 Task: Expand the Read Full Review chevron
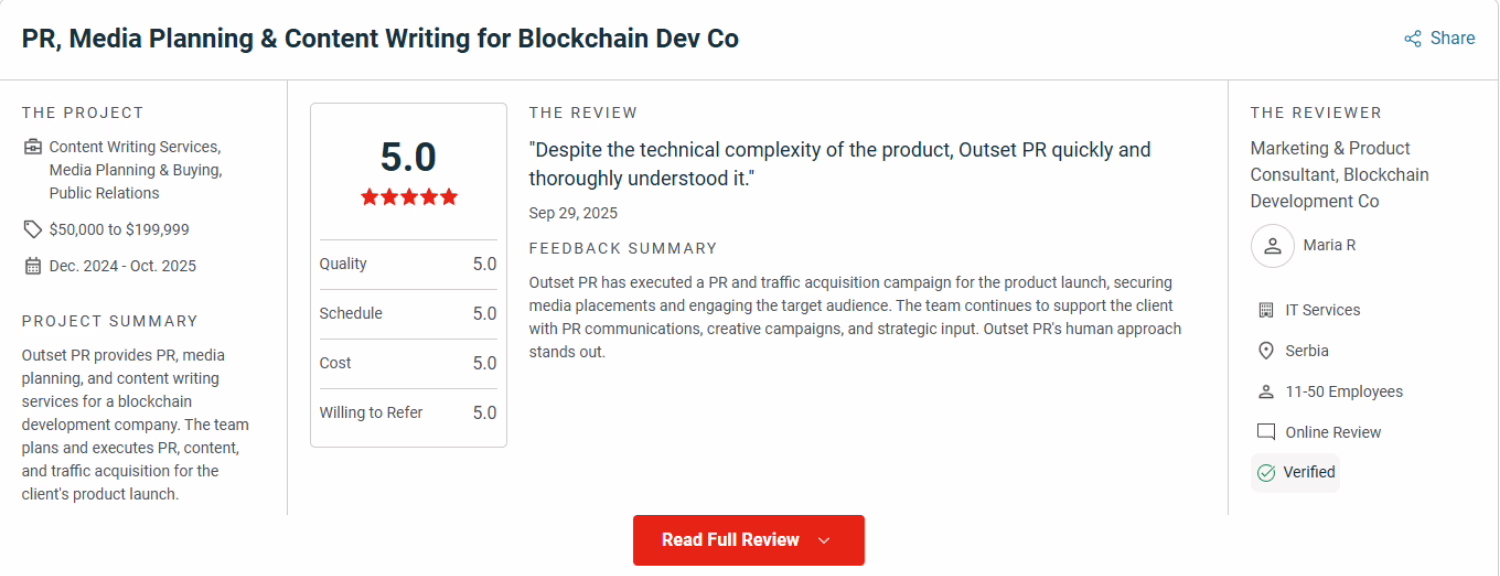tap(824, 541)
